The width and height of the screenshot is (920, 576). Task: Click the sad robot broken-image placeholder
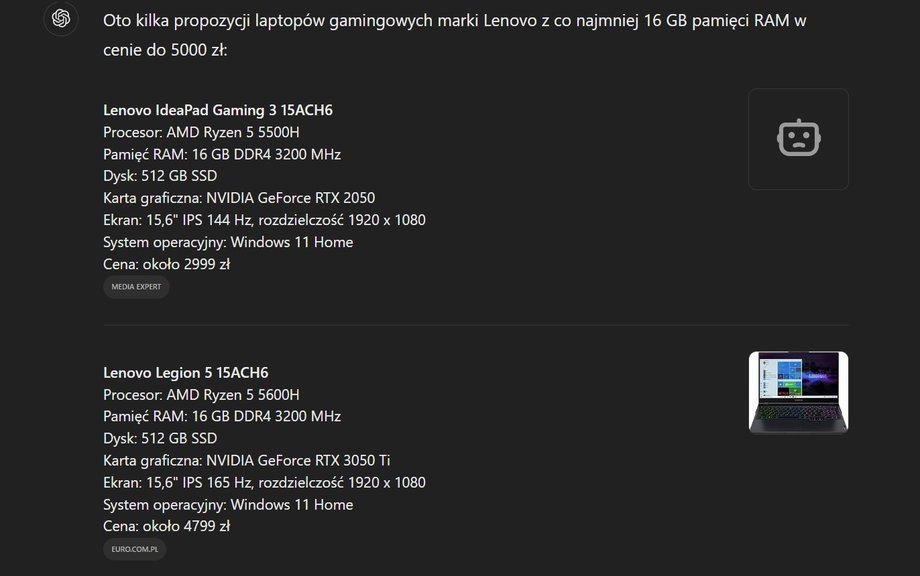(x=798, y=139)
